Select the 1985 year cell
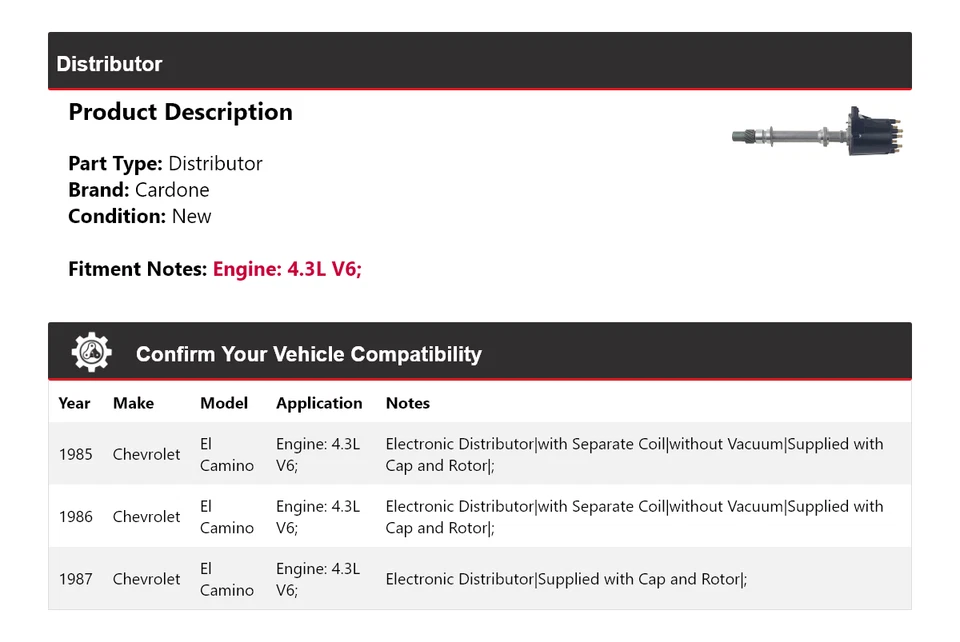Screen dimensions: 960x642 click(75, 454)
